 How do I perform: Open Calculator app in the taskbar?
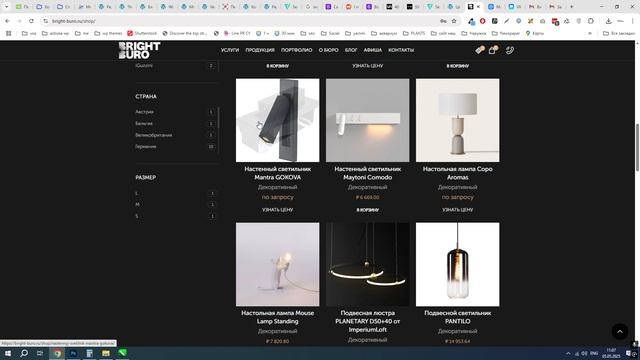[x=89, y=353]
